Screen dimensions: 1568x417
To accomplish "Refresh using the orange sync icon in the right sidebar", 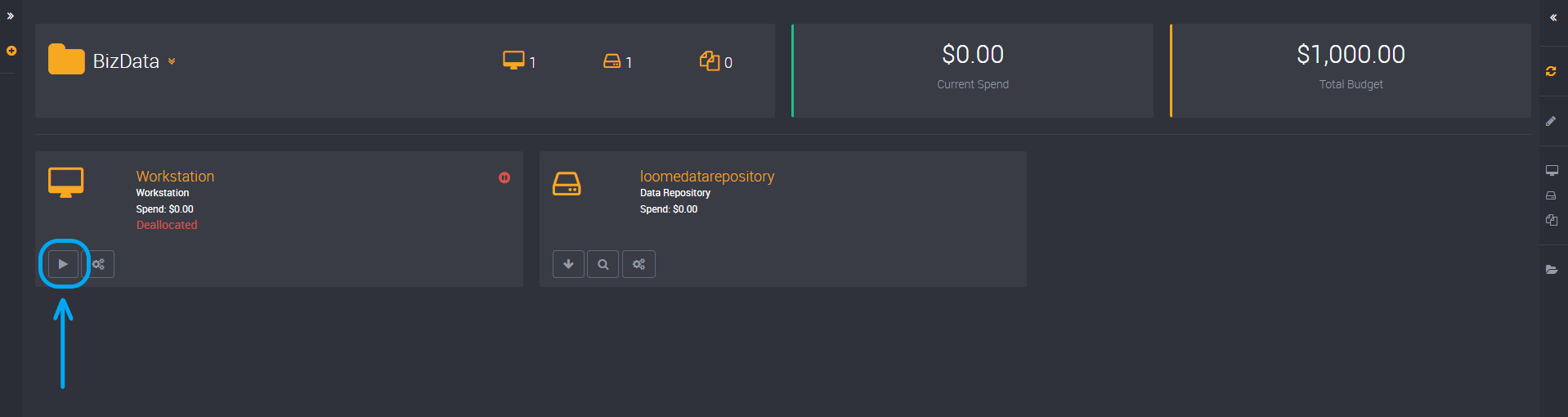I will pyautogui.click(x=1551, y=71).
